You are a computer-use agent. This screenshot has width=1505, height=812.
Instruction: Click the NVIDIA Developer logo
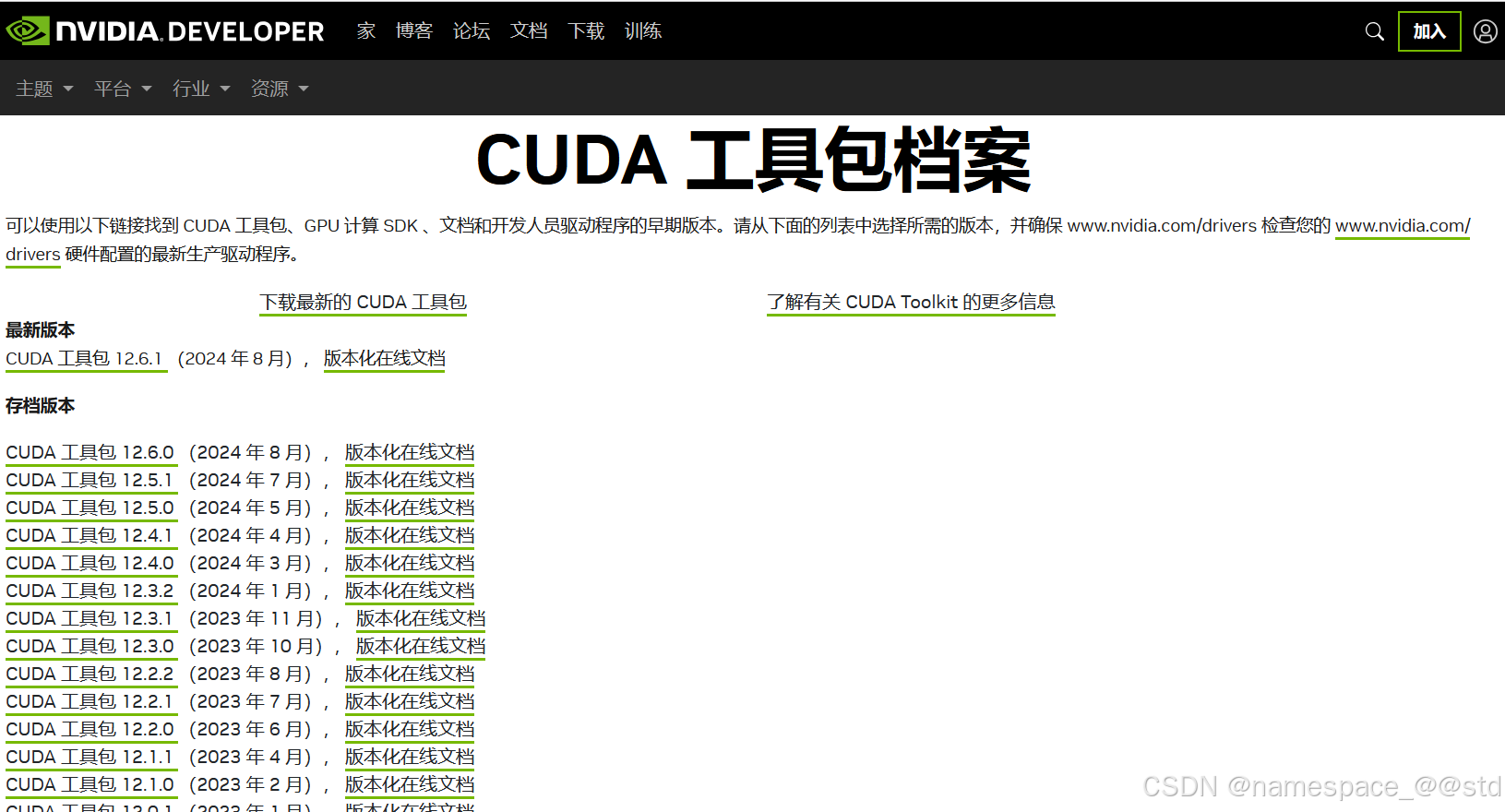(x=165, y=31)
